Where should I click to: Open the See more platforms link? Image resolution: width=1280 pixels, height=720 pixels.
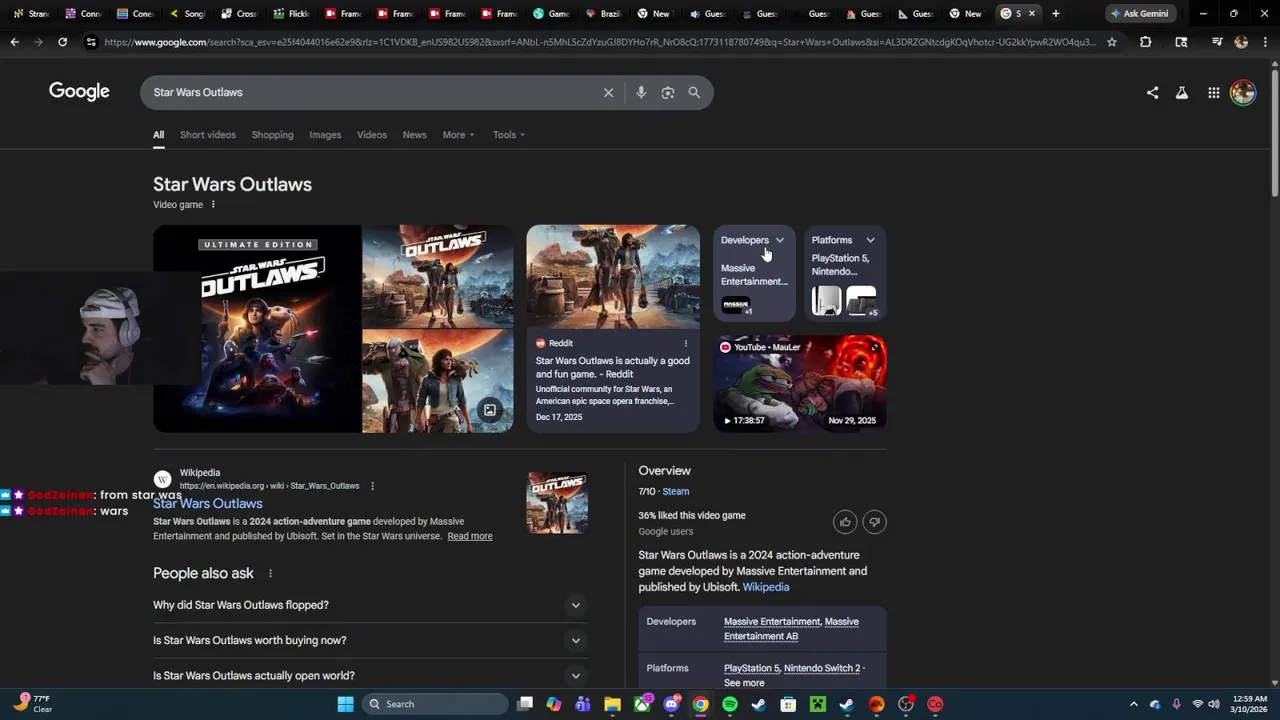[744, 683]
